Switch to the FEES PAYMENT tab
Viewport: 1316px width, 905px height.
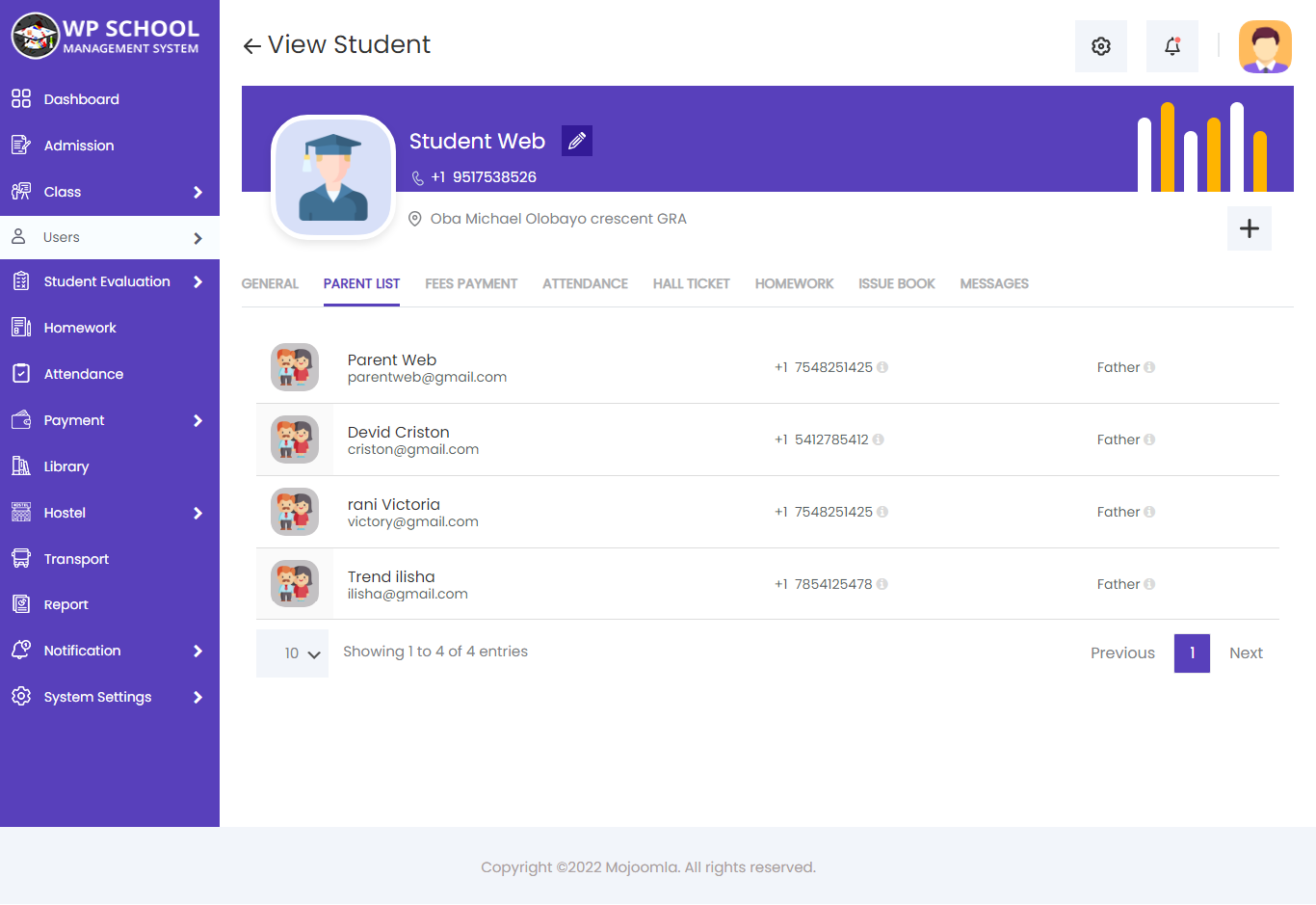pos(471,283)
